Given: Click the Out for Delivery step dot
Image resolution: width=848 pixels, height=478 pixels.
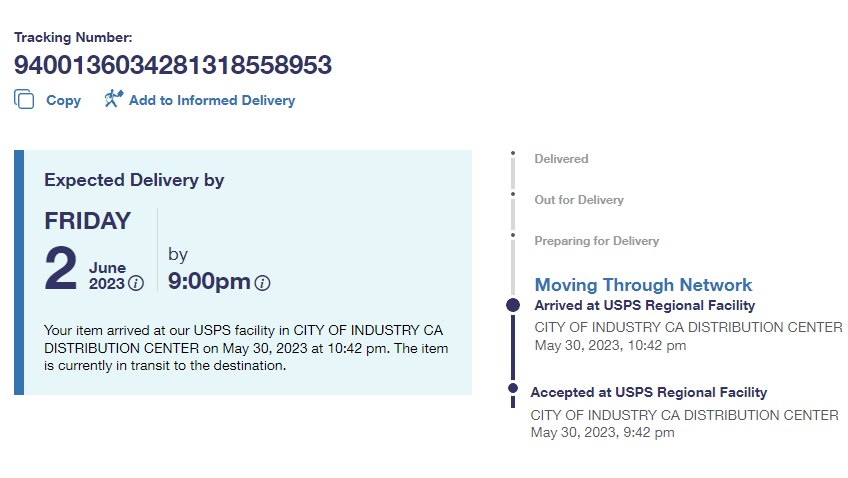Looking at the screenshot, I should click(x=513, y=195).
